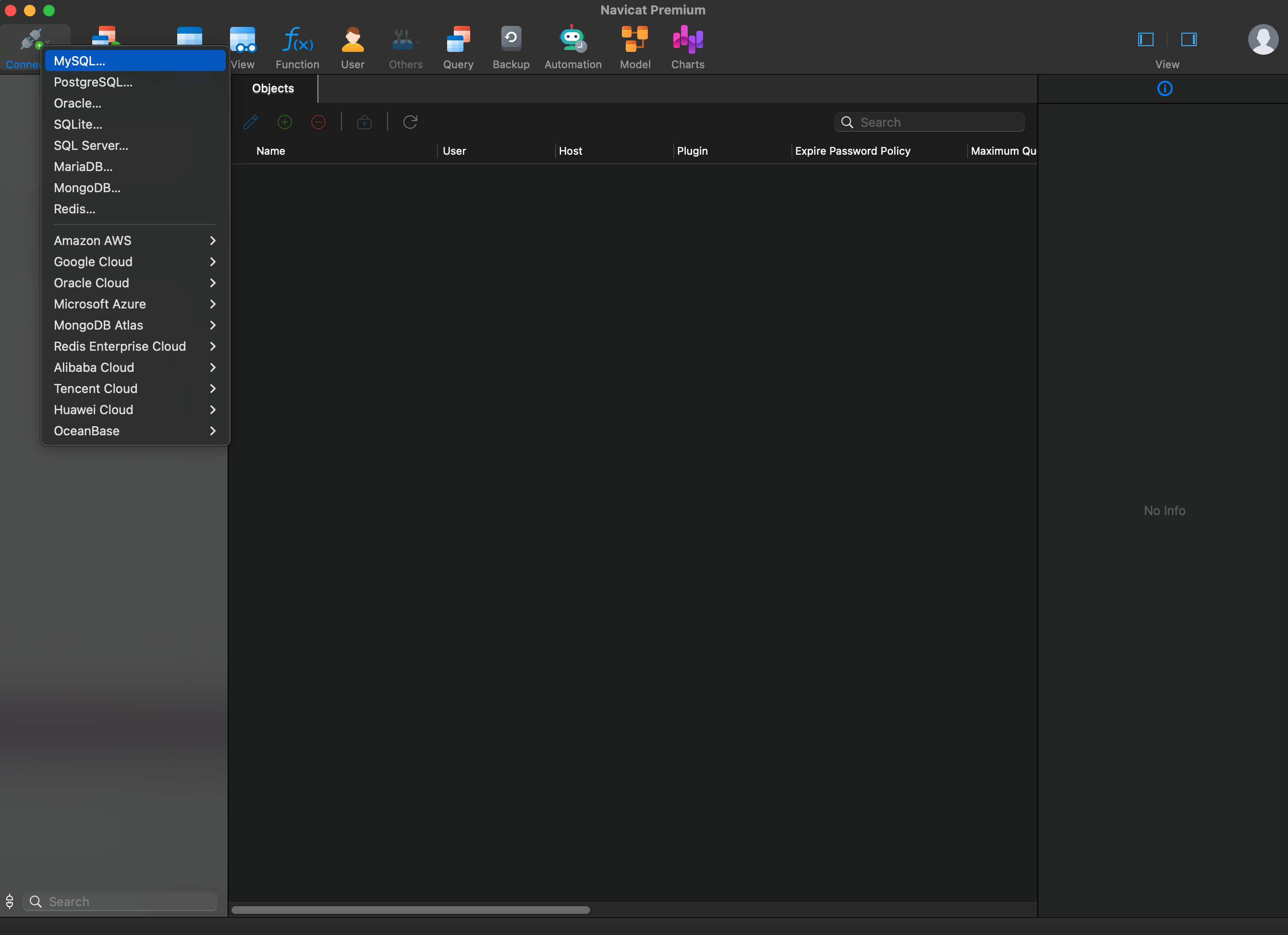Delete selected user with minus button
Viewport: 1288px width, 935px height.
click(x=318, y=122)
